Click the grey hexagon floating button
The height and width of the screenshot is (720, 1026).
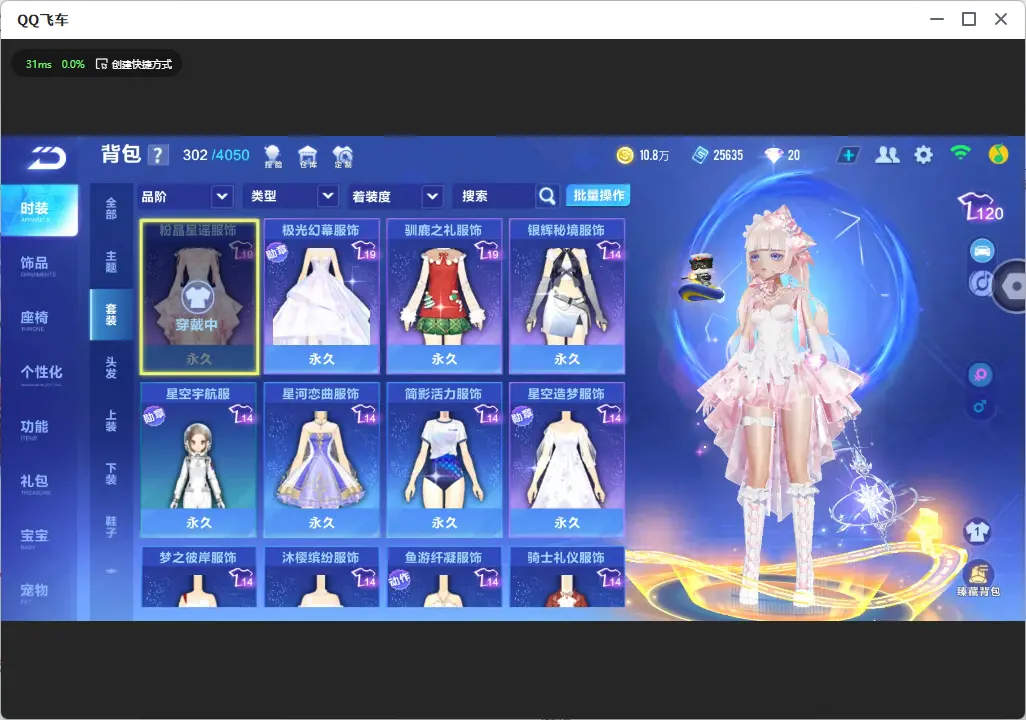(1011, 286)
